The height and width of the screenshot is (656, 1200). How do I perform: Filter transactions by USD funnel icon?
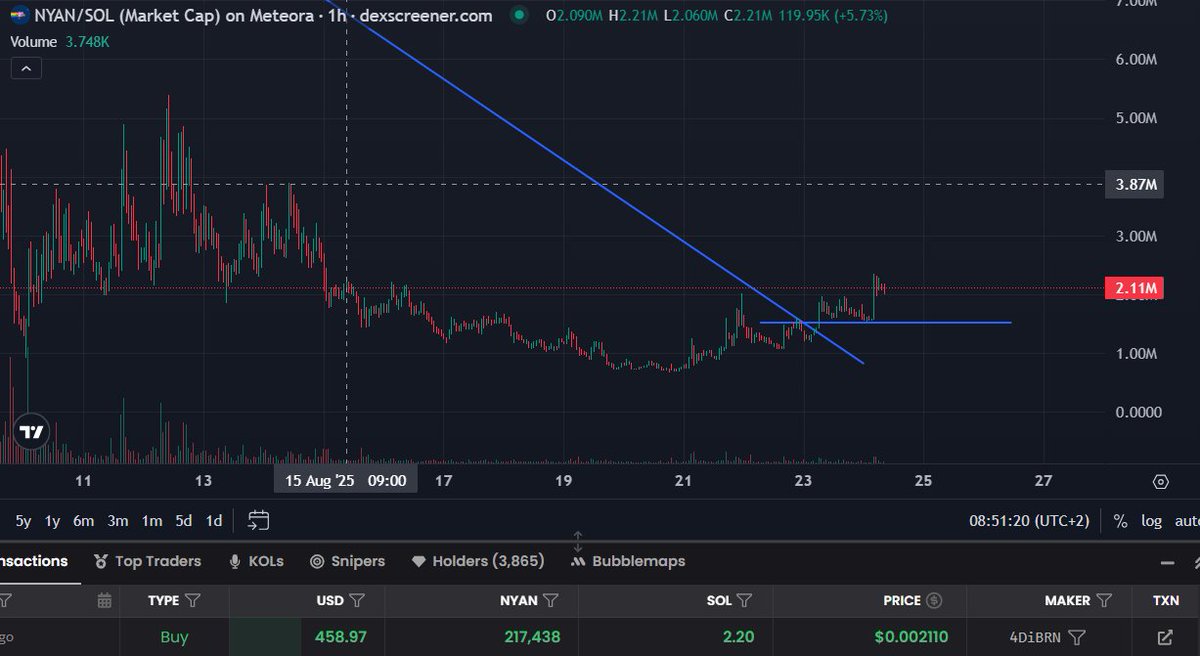(x=357, y=601)
